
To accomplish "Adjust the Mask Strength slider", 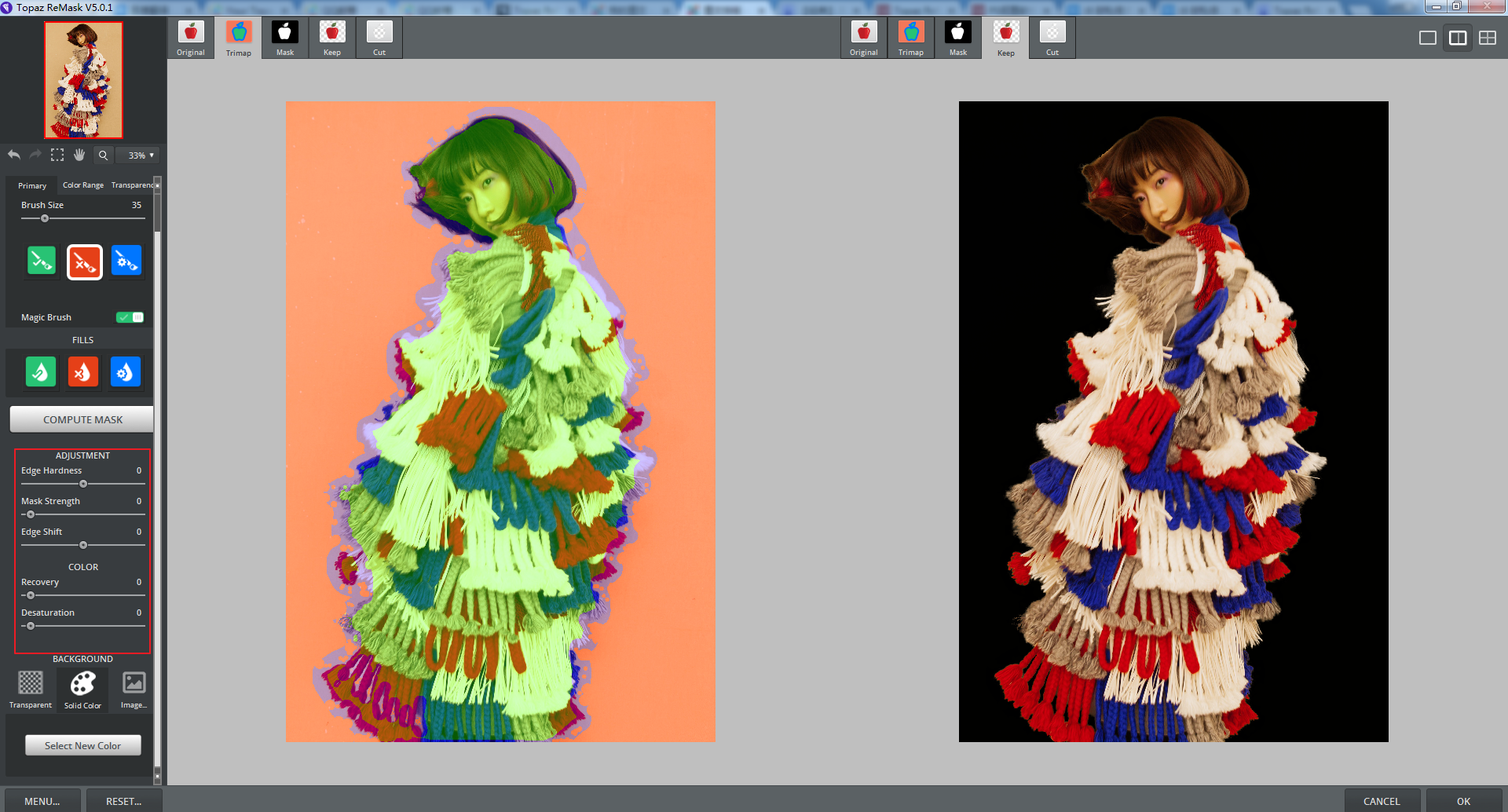I will (83, 514).
